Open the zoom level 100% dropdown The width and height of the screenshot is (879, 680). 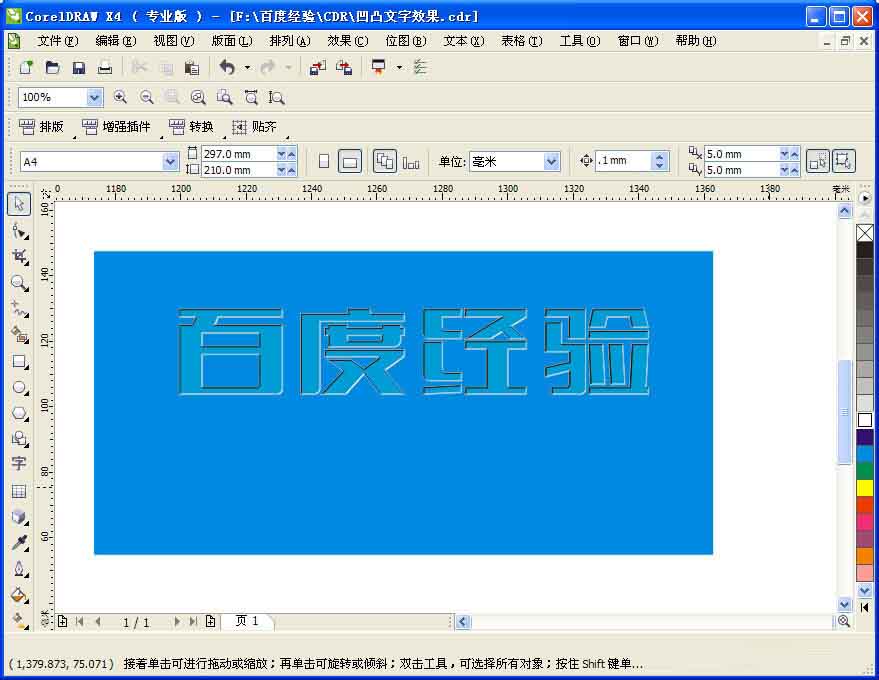click(x=94, y=98)
